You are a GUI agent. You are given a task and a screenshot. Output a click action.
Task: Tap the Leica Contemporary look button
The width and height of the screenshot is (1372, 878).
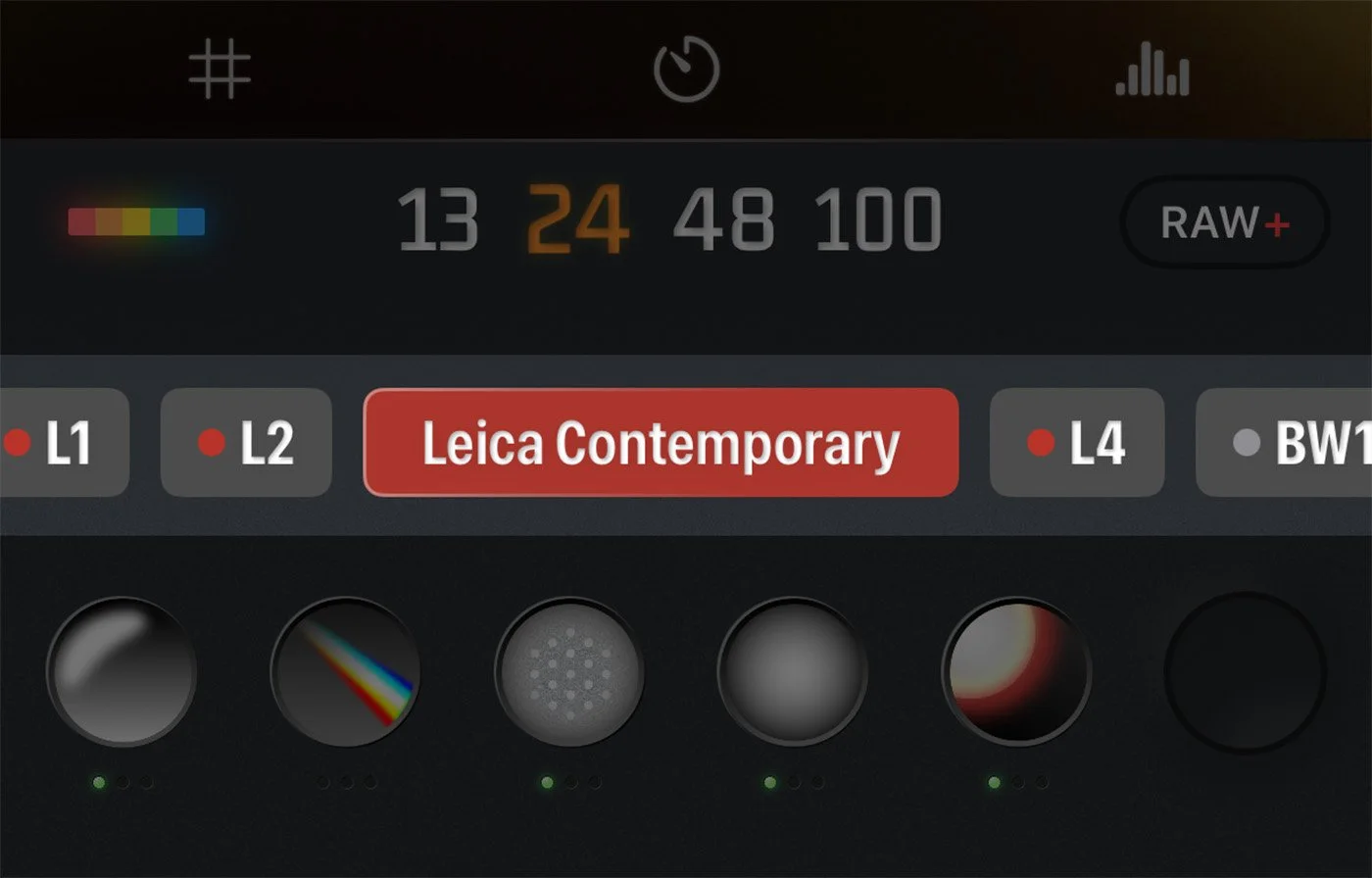(661, 443)
